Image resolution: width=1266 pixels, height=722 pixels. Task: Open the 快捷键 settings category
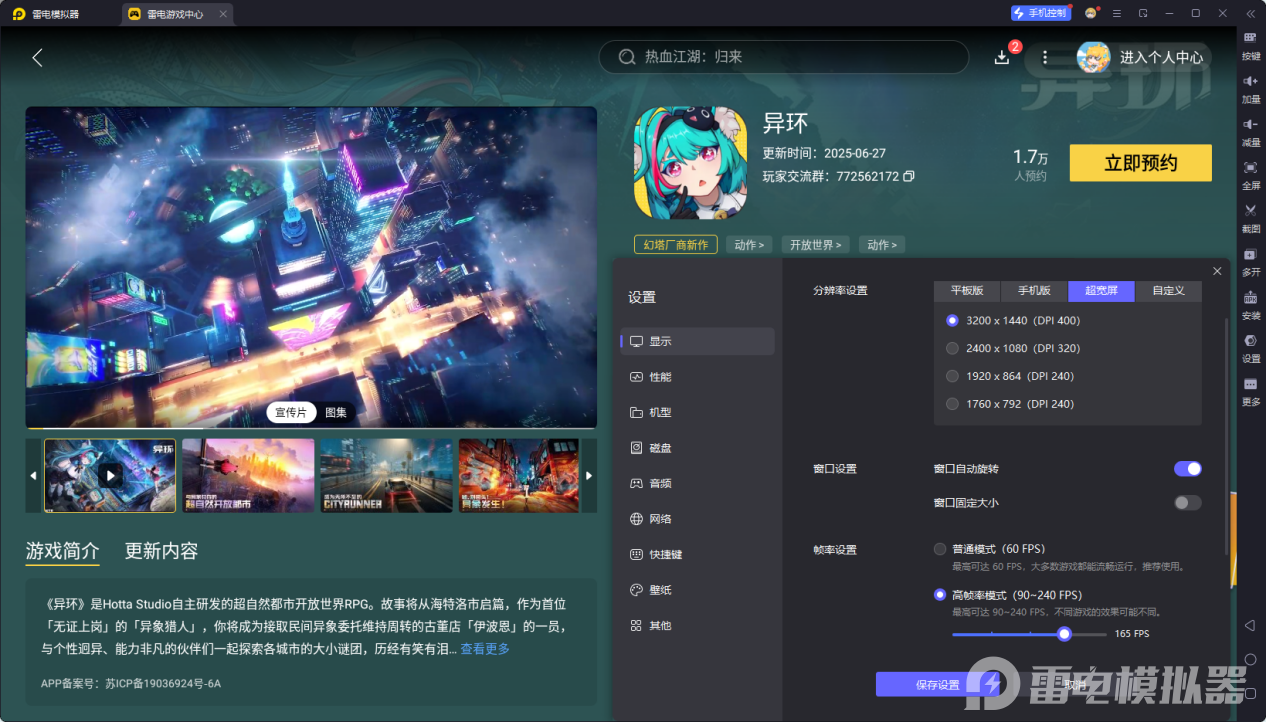pos(697,554)
